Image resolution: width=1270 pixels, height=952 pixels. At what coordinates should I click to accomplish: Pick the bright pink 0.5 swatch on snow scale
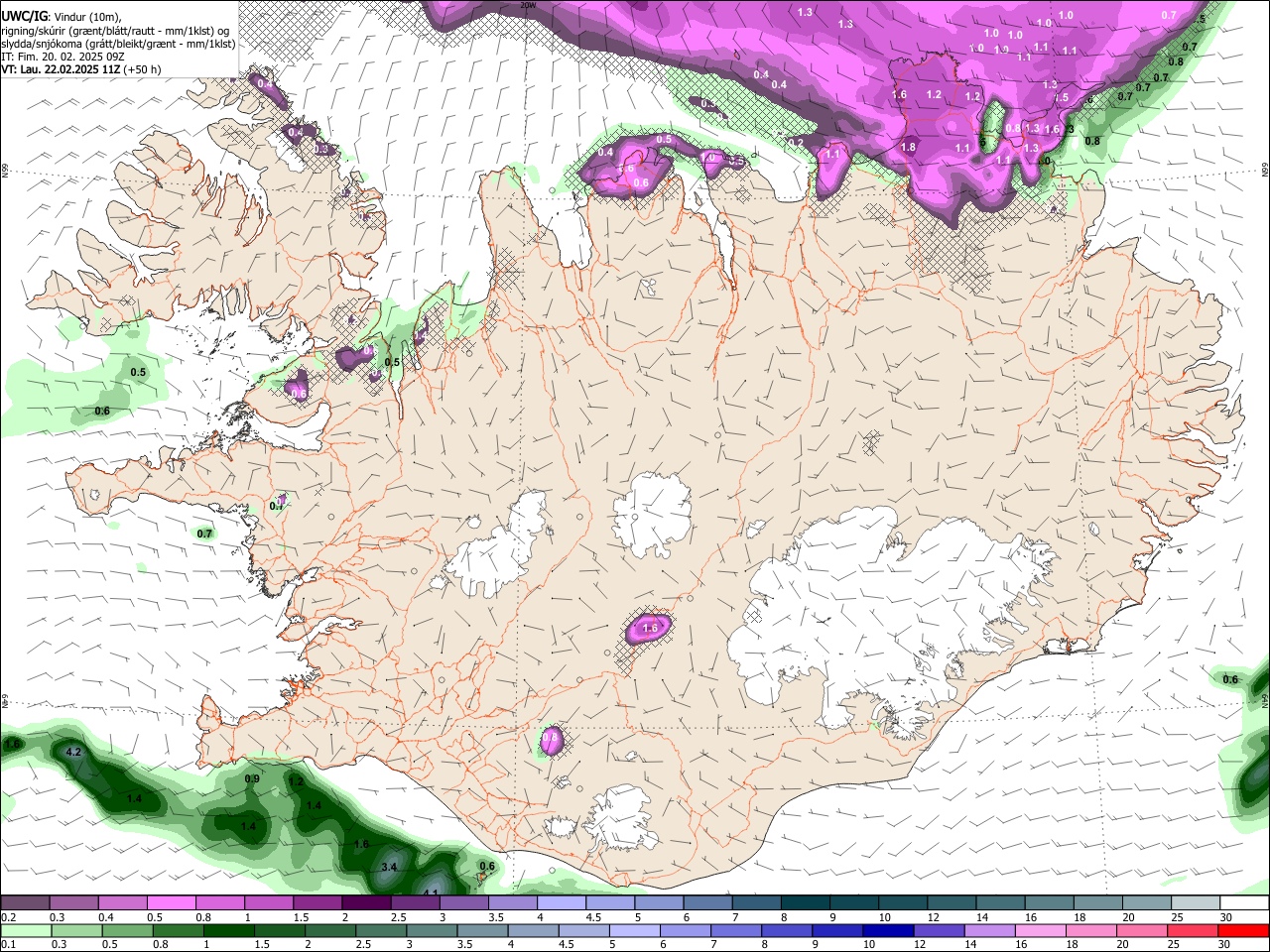(x=171, y=903)
